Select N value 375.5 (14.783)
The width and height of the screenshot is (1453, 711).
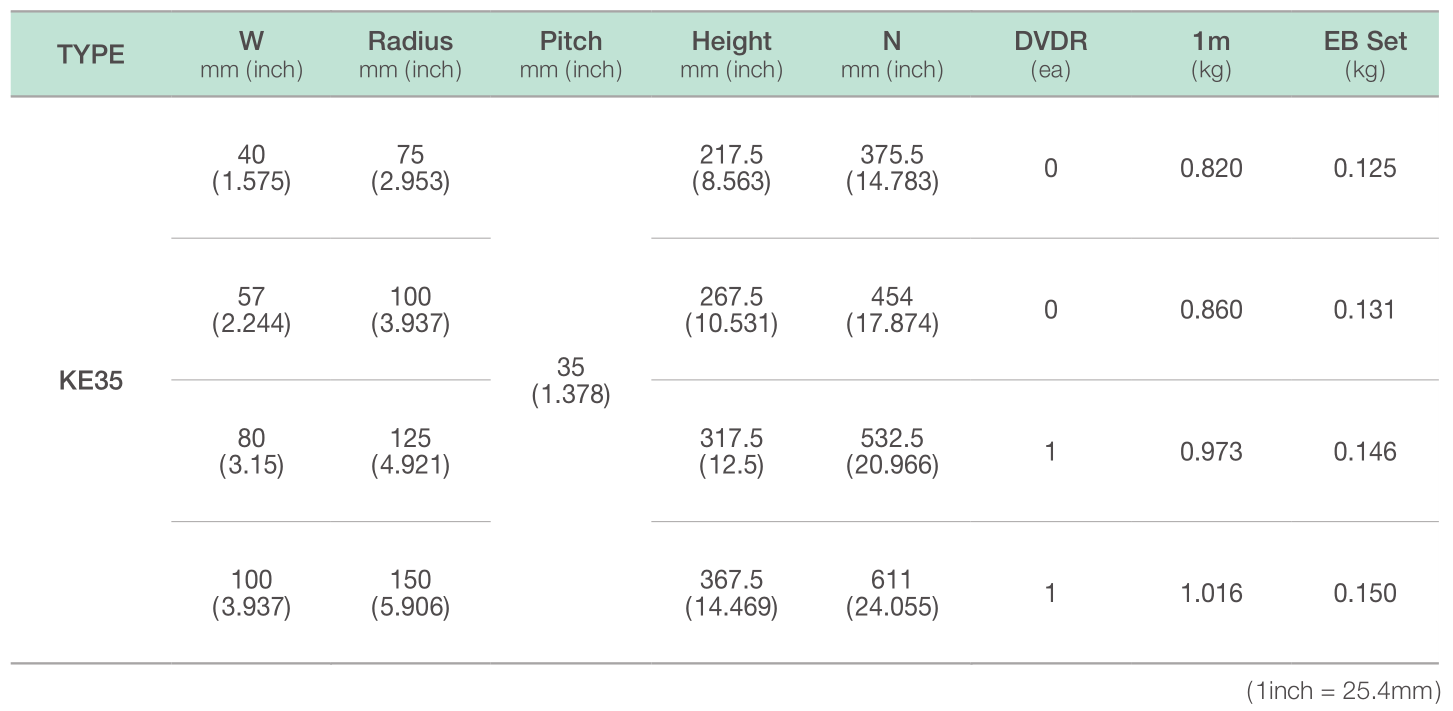891,168
